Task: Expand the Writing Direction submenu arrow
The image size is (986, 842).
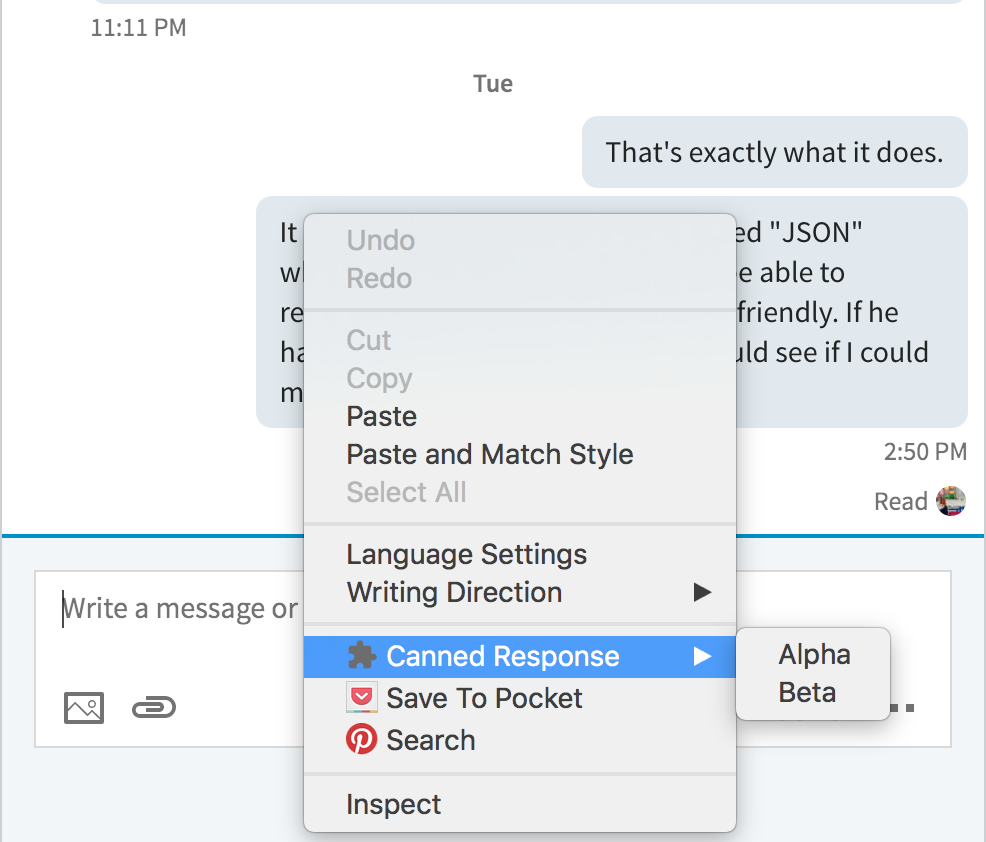Action: pos(702,592)
